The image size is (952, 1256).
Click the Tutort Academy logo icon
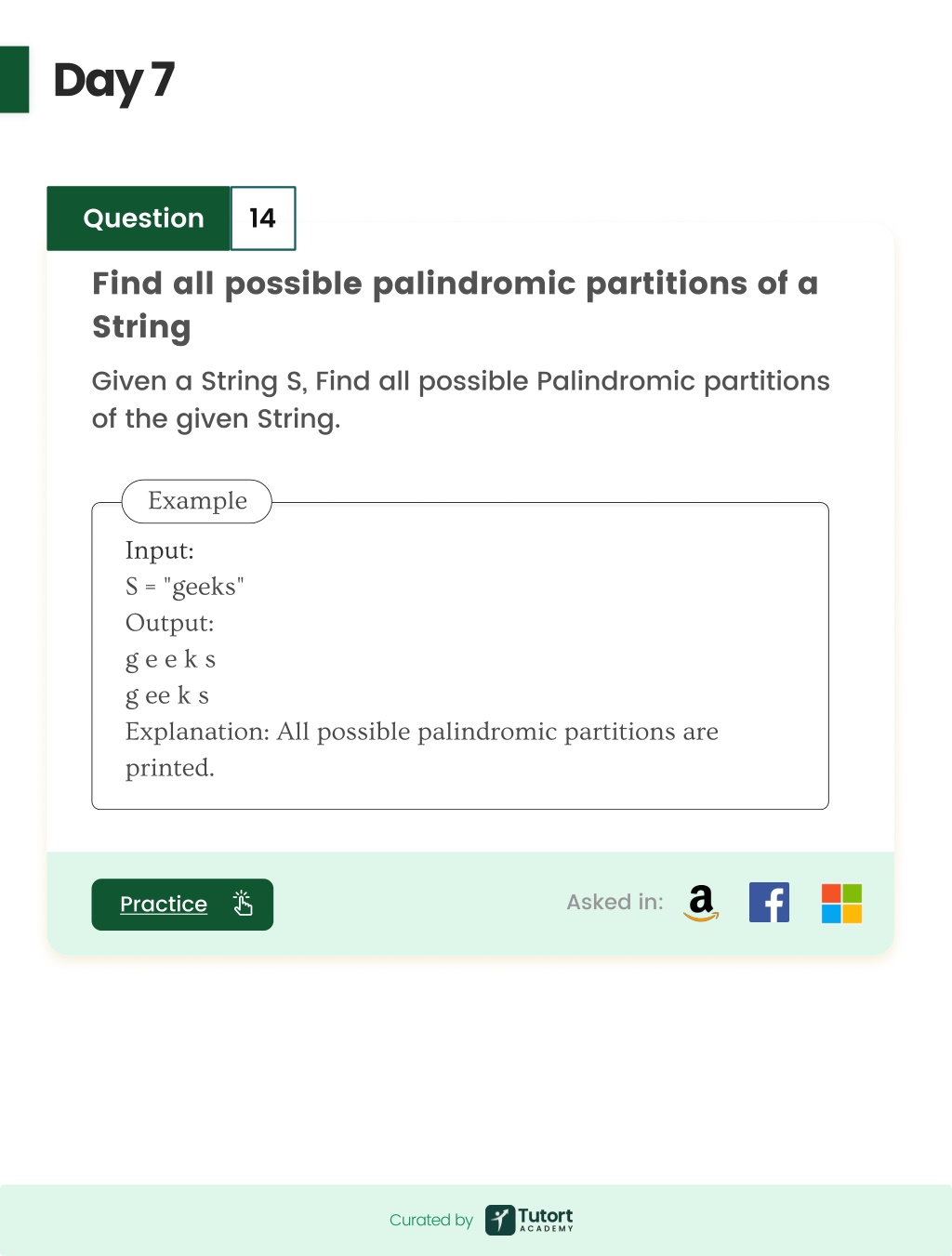pyautogui.click(x=500, y=1220)
